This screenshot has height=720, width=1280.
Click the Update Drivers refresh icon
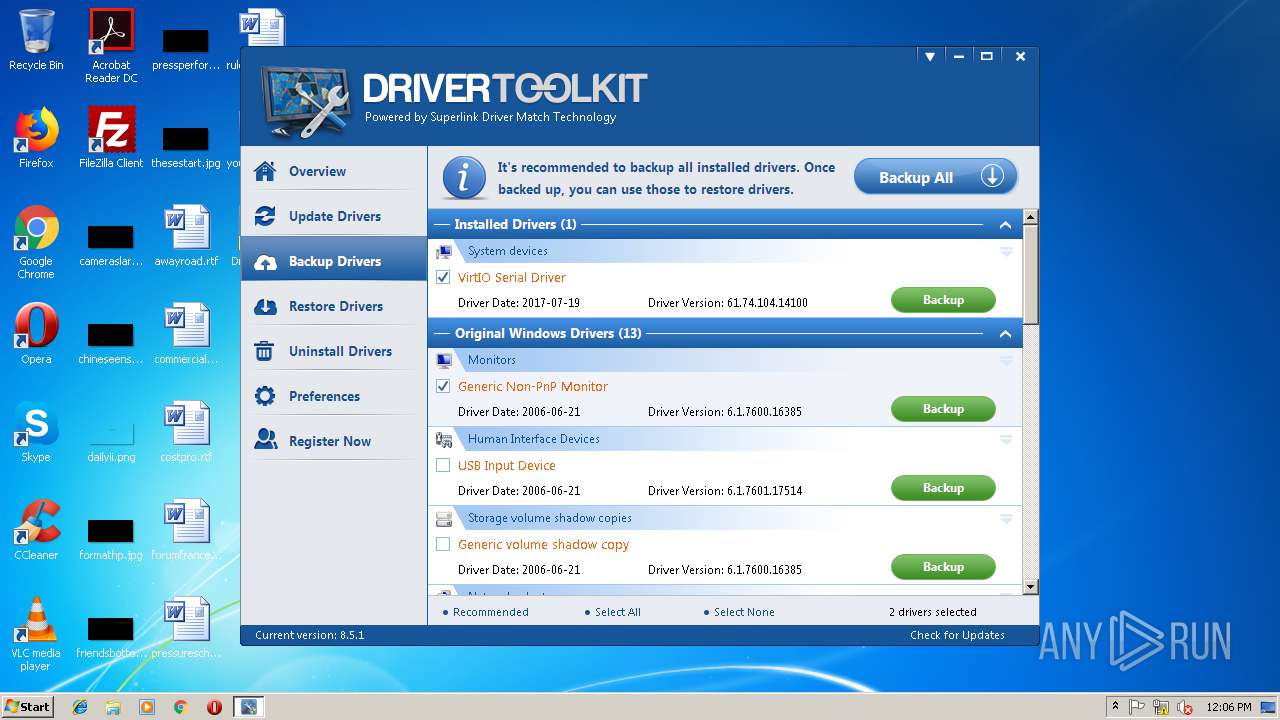265,216
